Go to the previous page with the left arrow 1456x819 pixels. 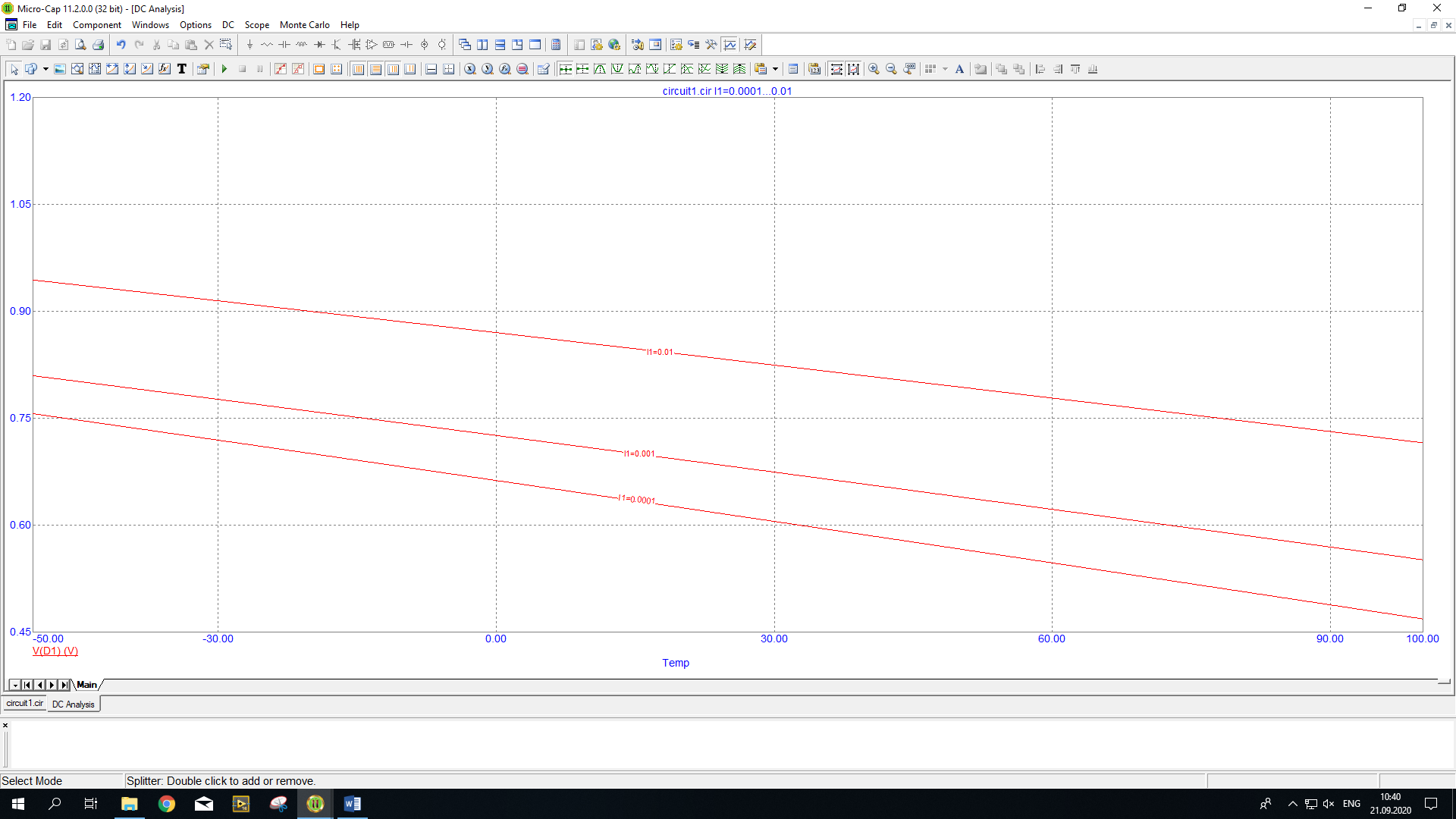coord(39,685)
